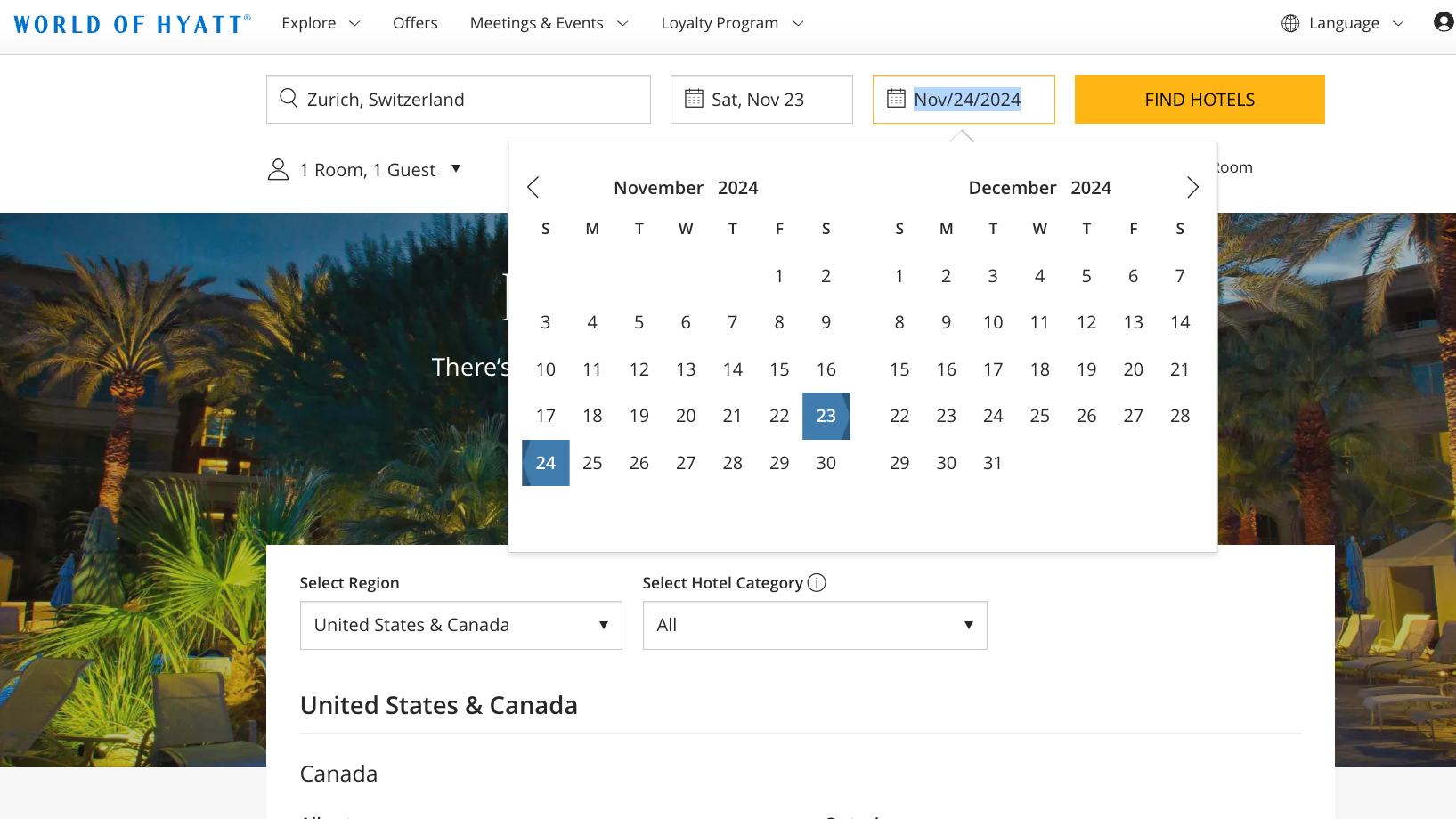The image size is (1456, 819).
Task: Open the Select Region dropdown
Action: 460,625
